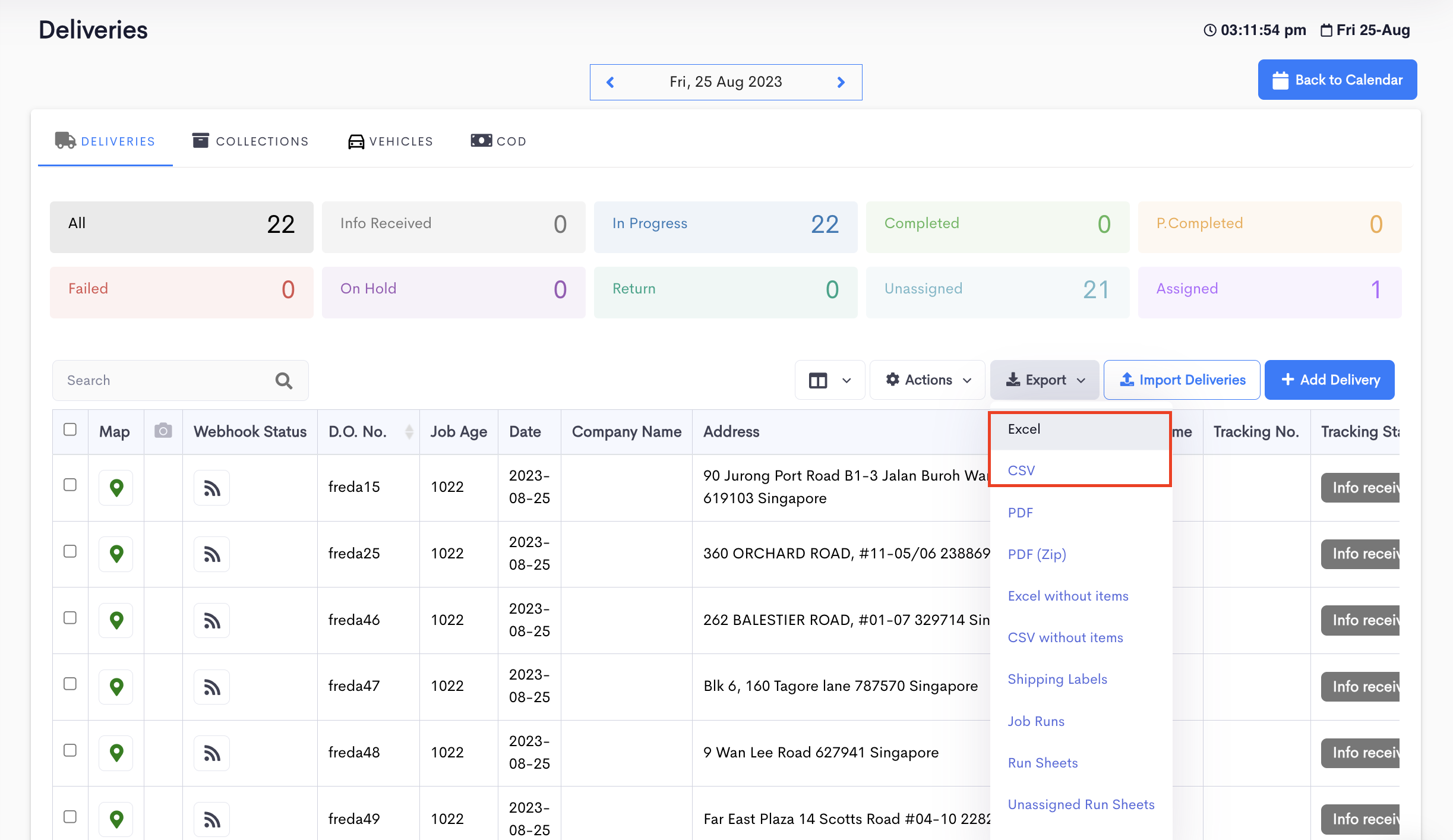Export Unassigned Run Sheets

tap(1080, 804)
